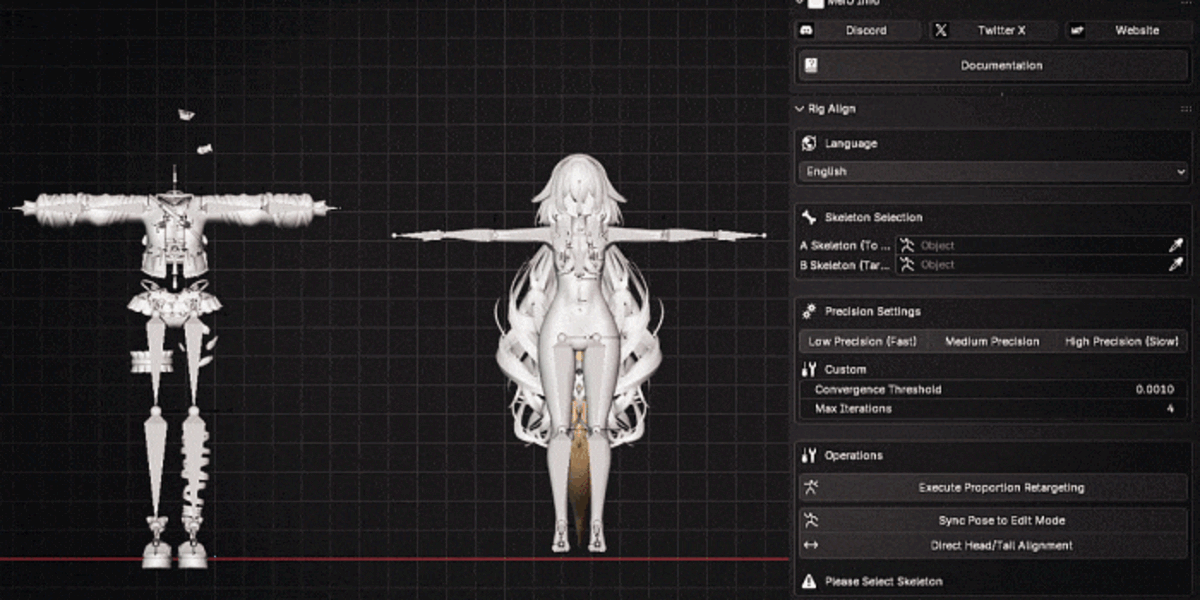Click the Rig Align panel drag handle

pyautogui.click(x=1186, y=108)
